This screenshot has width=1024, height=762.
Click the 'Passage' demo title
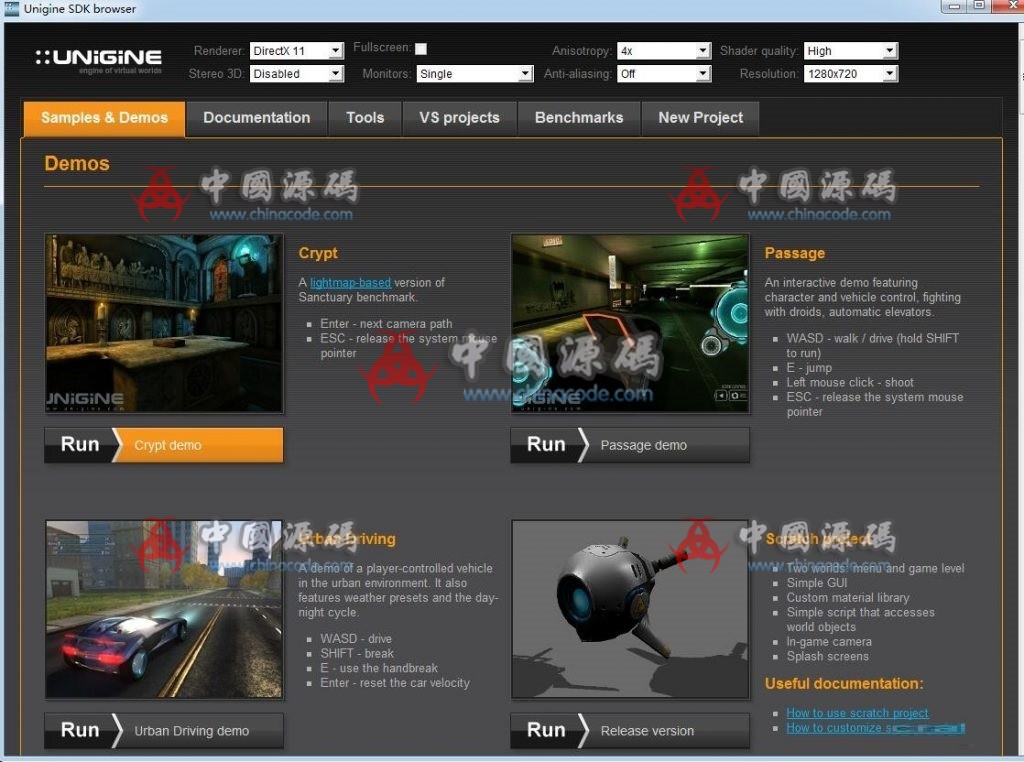[x=795, y=253]
